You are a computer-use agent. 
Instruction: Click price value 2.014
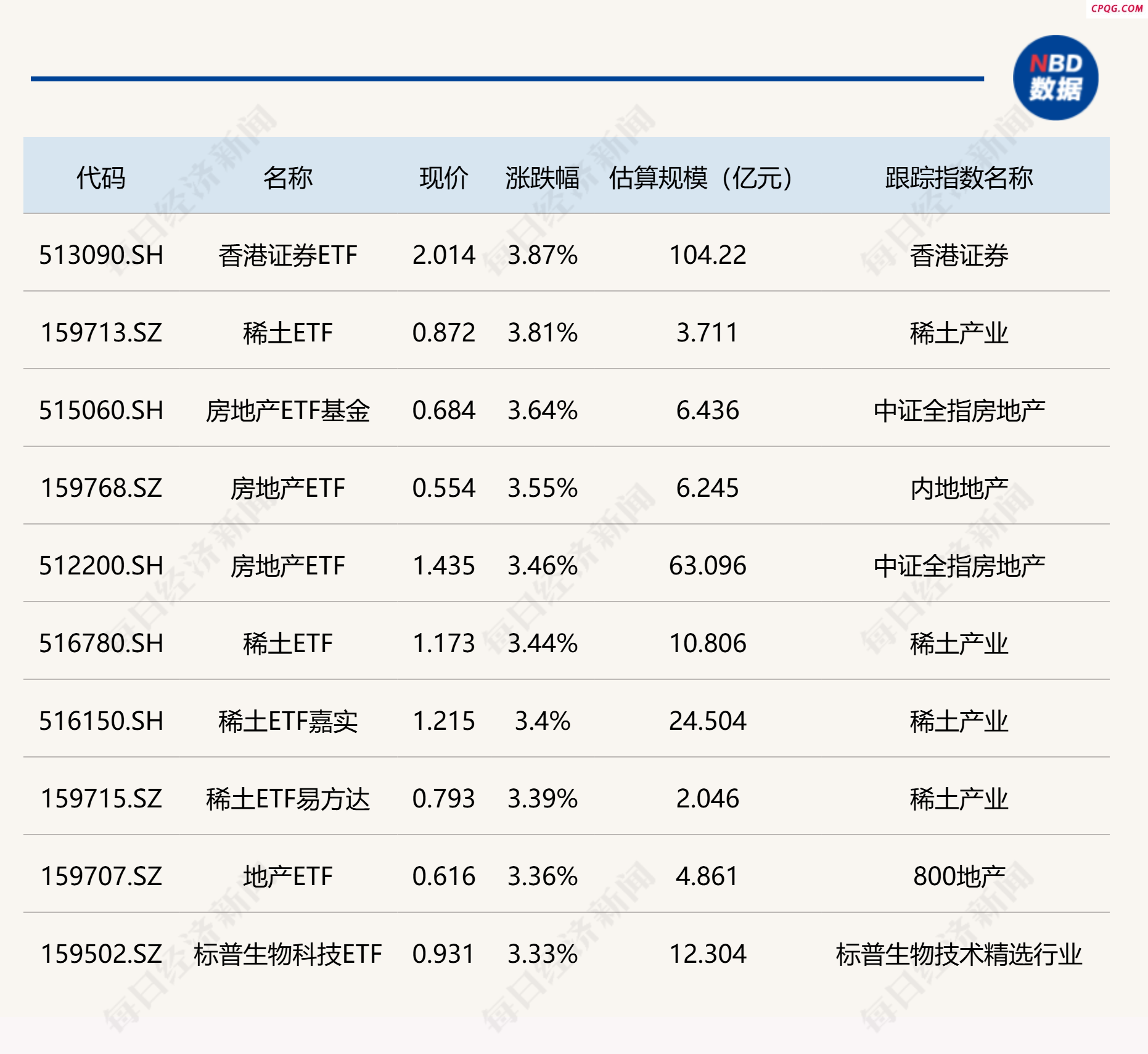pyautogui.click(x=444, y=255)
